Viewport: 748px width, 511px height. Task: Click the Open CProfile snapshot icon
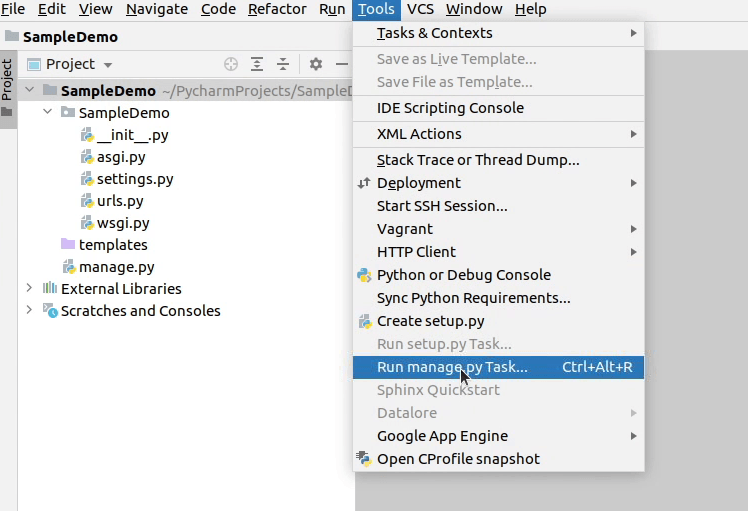364,459
